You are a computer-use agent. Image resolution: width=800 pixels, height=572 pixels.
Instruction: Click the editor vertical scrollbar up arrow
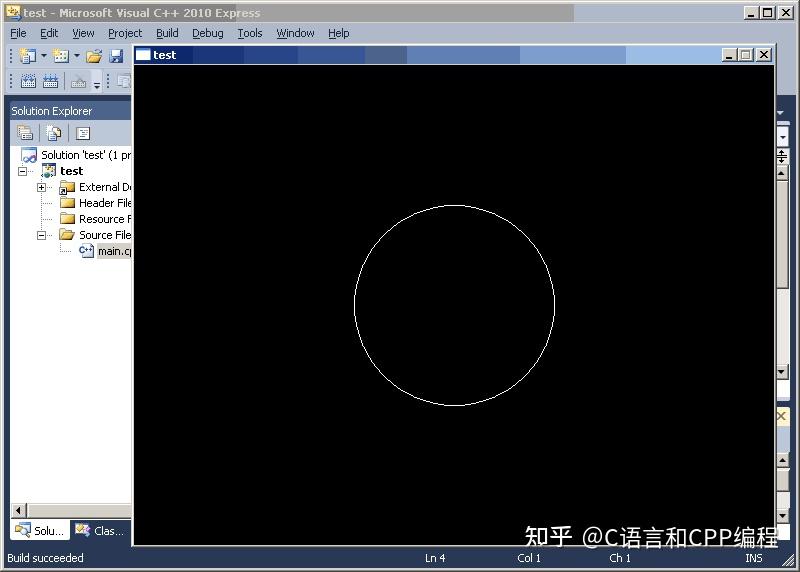[x=782, y=174]
